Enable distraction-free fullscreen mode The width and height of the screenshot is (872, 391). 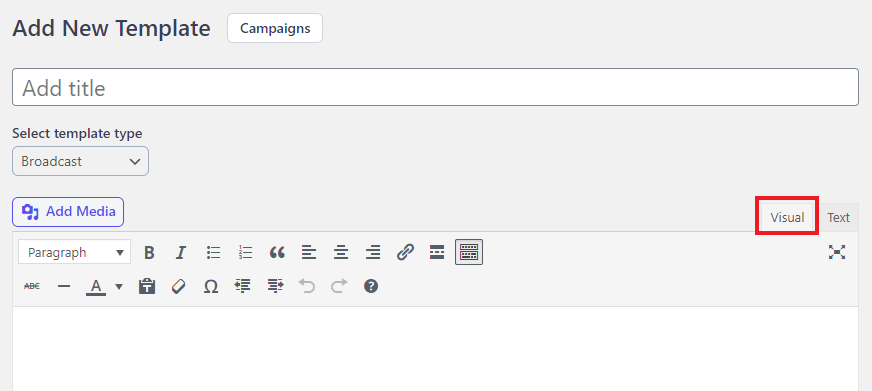click(836, 253)
